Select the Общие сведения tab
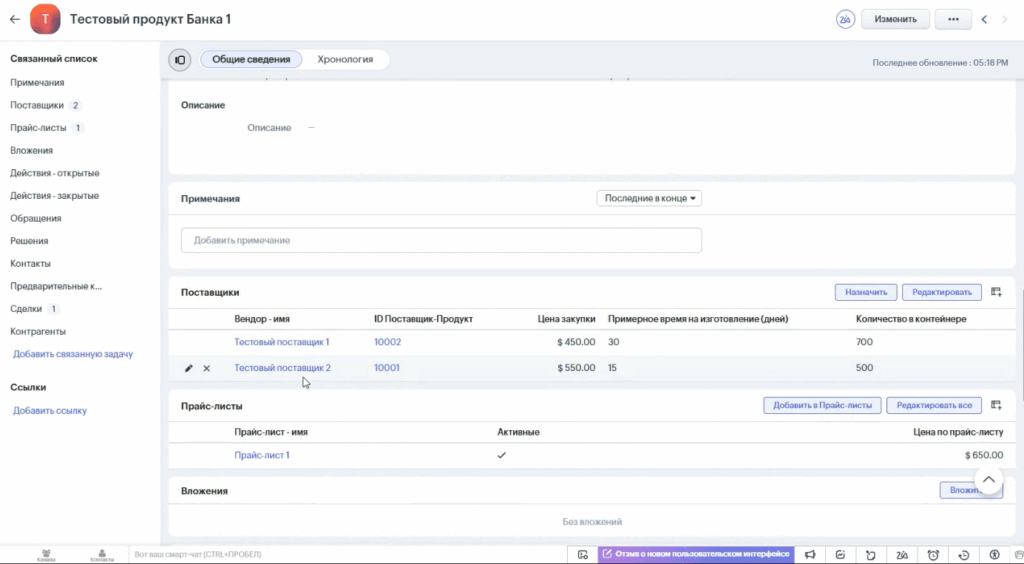The image size is (1024, 564). 251,60
